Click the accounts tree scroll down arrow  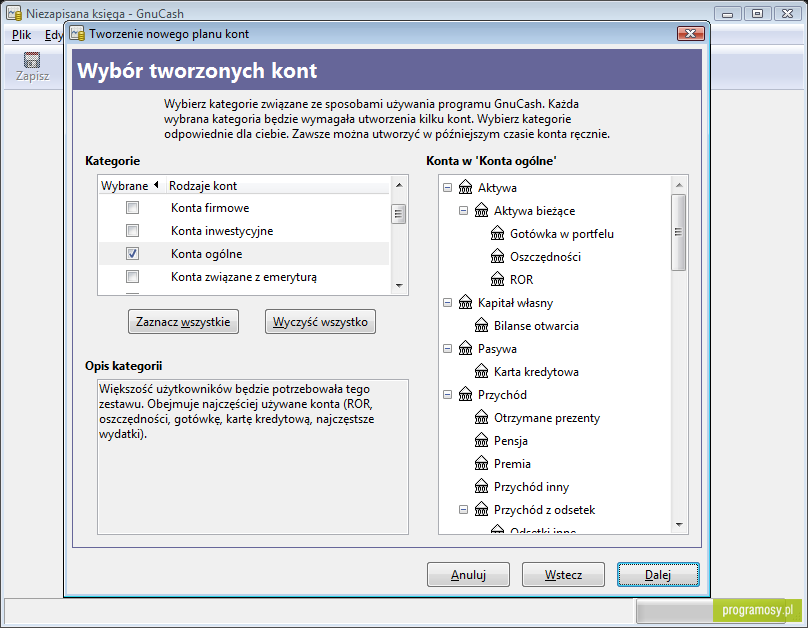(679, 525)
